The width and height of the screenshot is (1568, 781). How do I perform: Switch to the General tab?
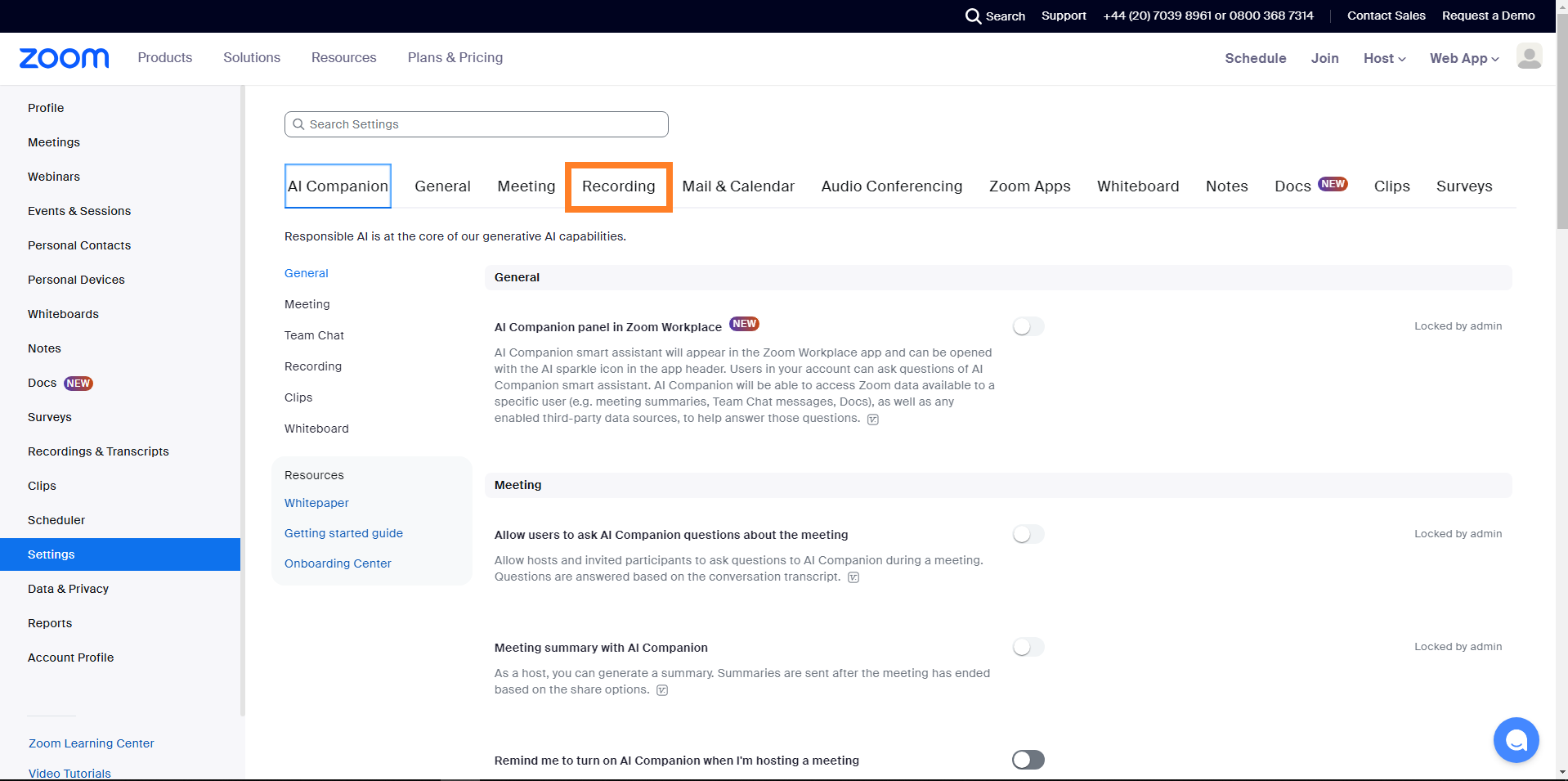tap(442, 186)
